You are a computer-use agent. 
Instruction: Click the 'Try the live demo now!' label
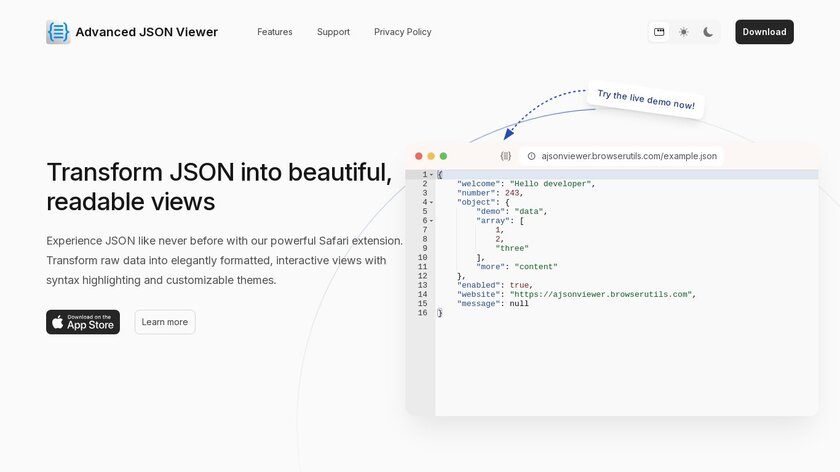[x=646, y=100]
